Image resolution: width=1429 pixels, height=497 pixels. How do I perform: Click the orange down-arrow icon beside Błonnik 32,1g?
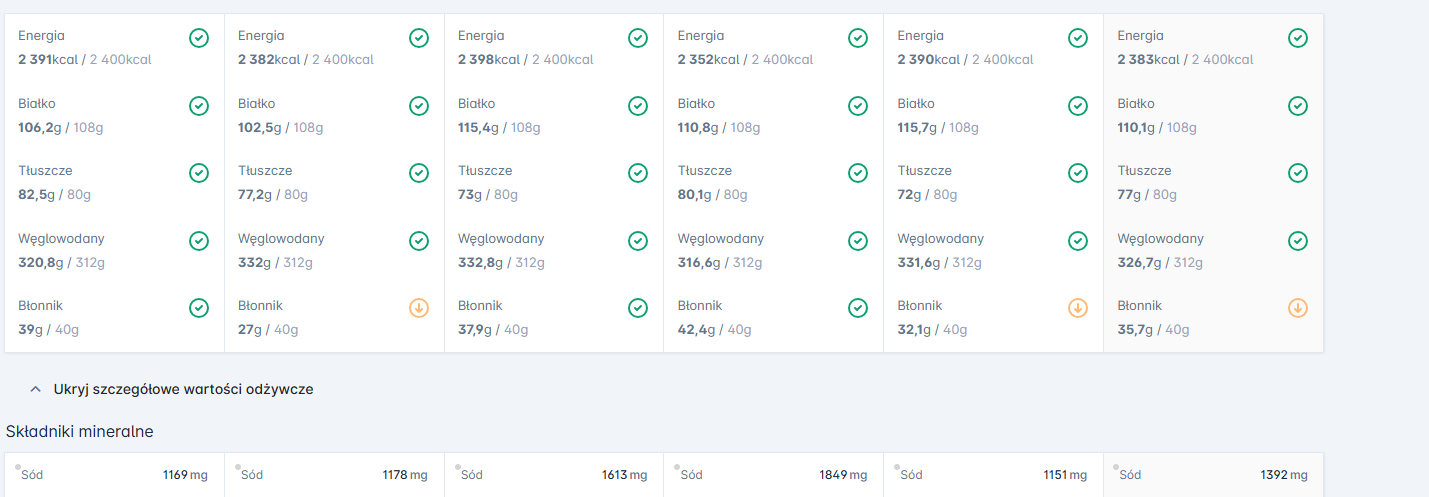[x=1078, y=308]
